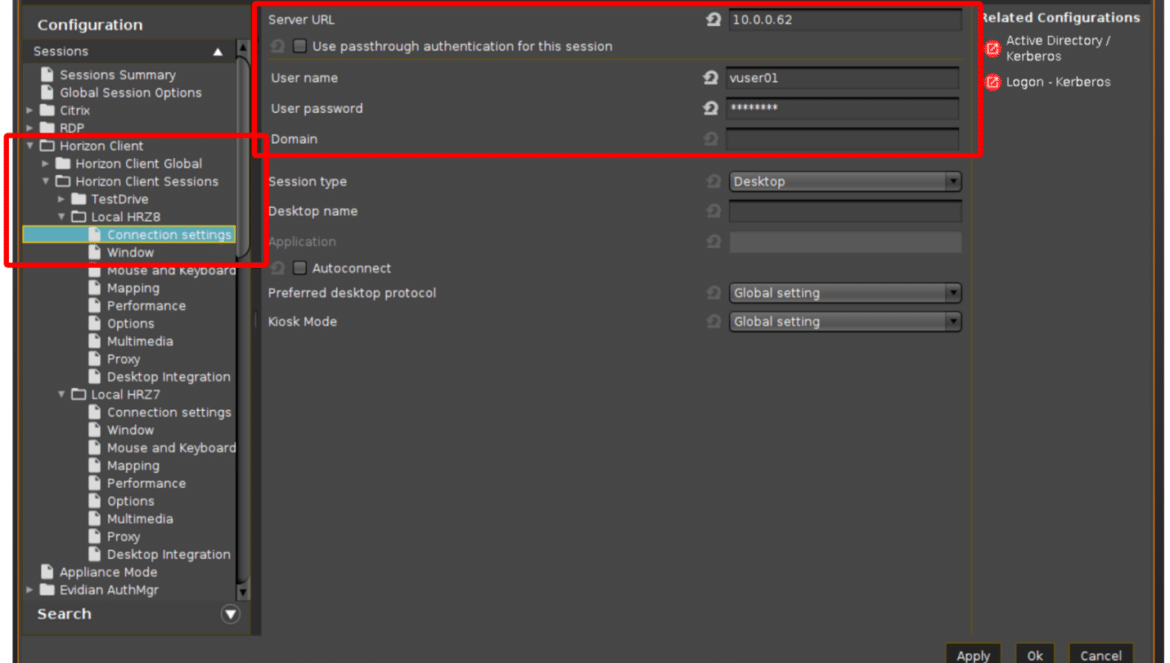Click the User password input field
1170x663 pixels.
click(x=842, y=108)
